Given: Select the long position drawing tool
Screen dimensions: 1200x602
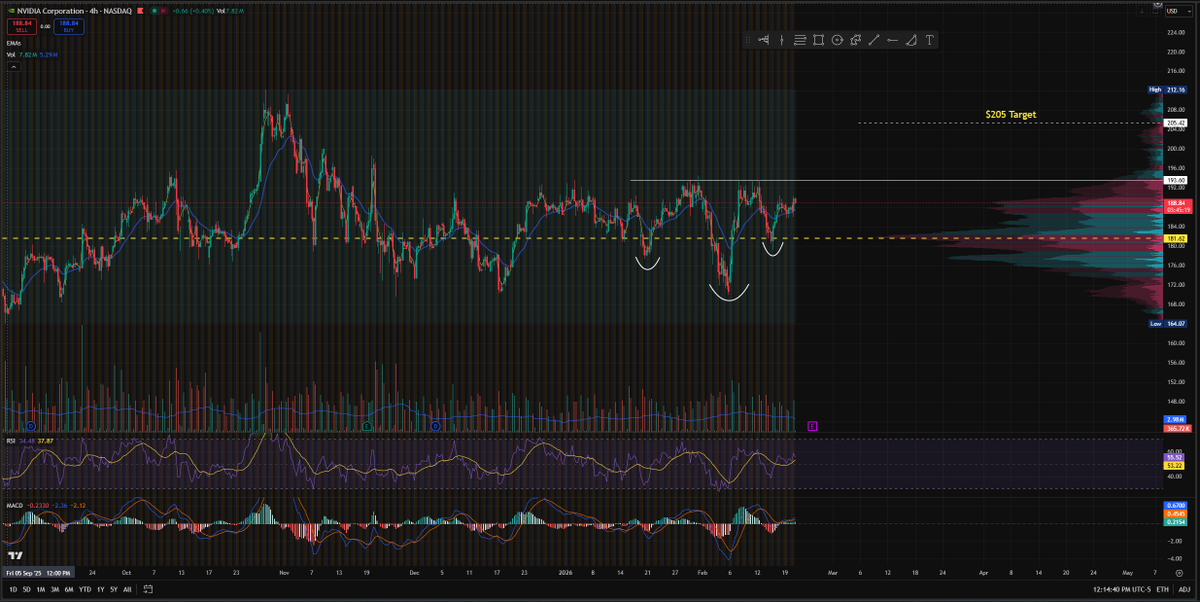Looking at the screenshot, I should pyautogui.click(x=763, y=40).
